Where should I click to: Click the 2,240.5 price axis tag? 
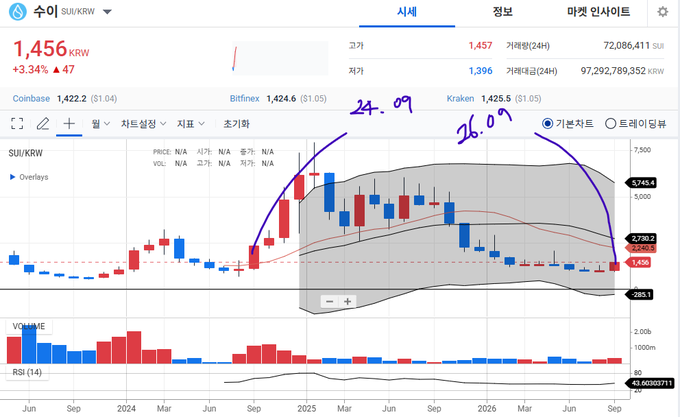tap(641, 248)
